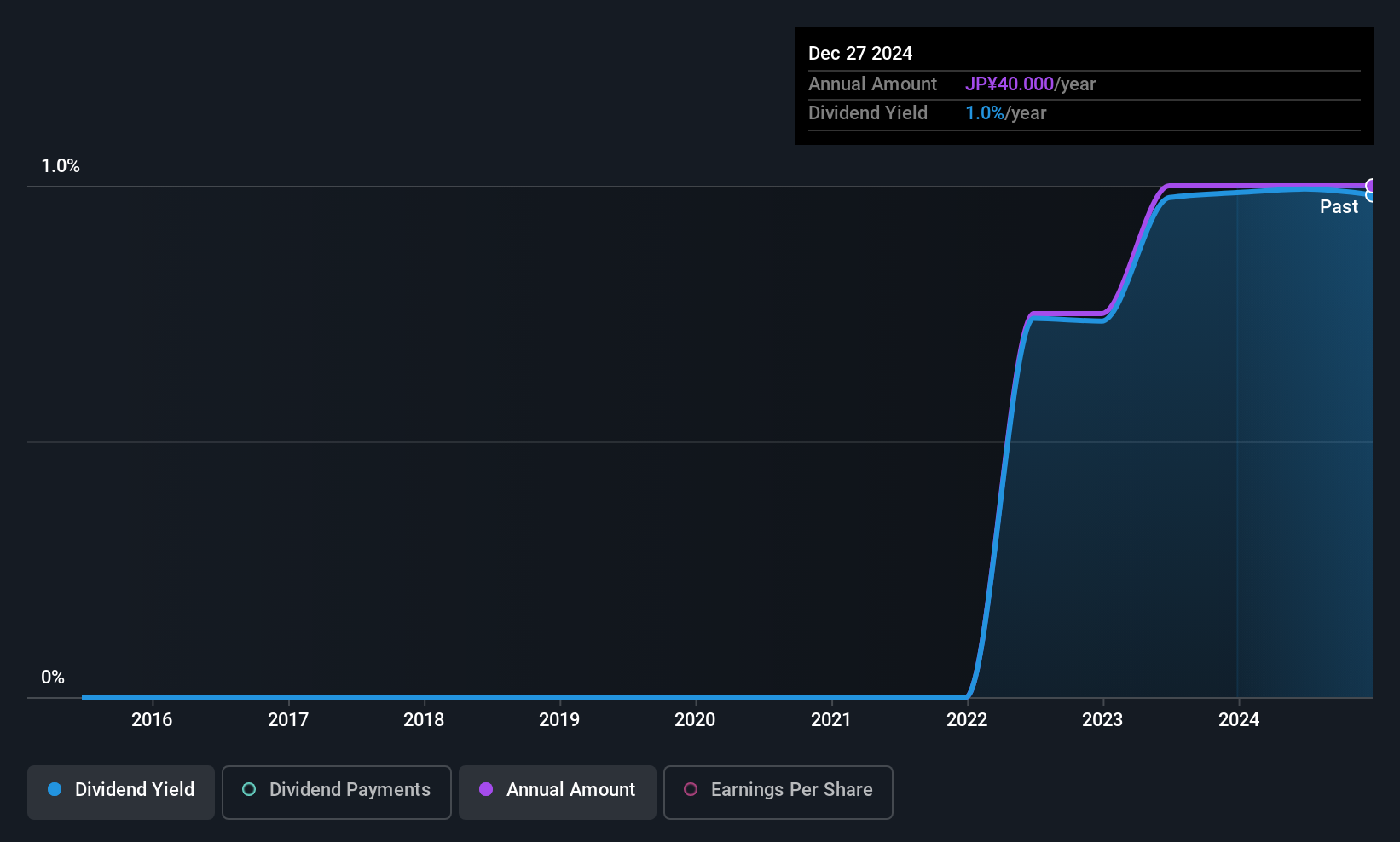Click the 1.0%/year dividend yield value
This screenshot has height=842, width=1400.
pyautogui.click(x=1006, y=113)
